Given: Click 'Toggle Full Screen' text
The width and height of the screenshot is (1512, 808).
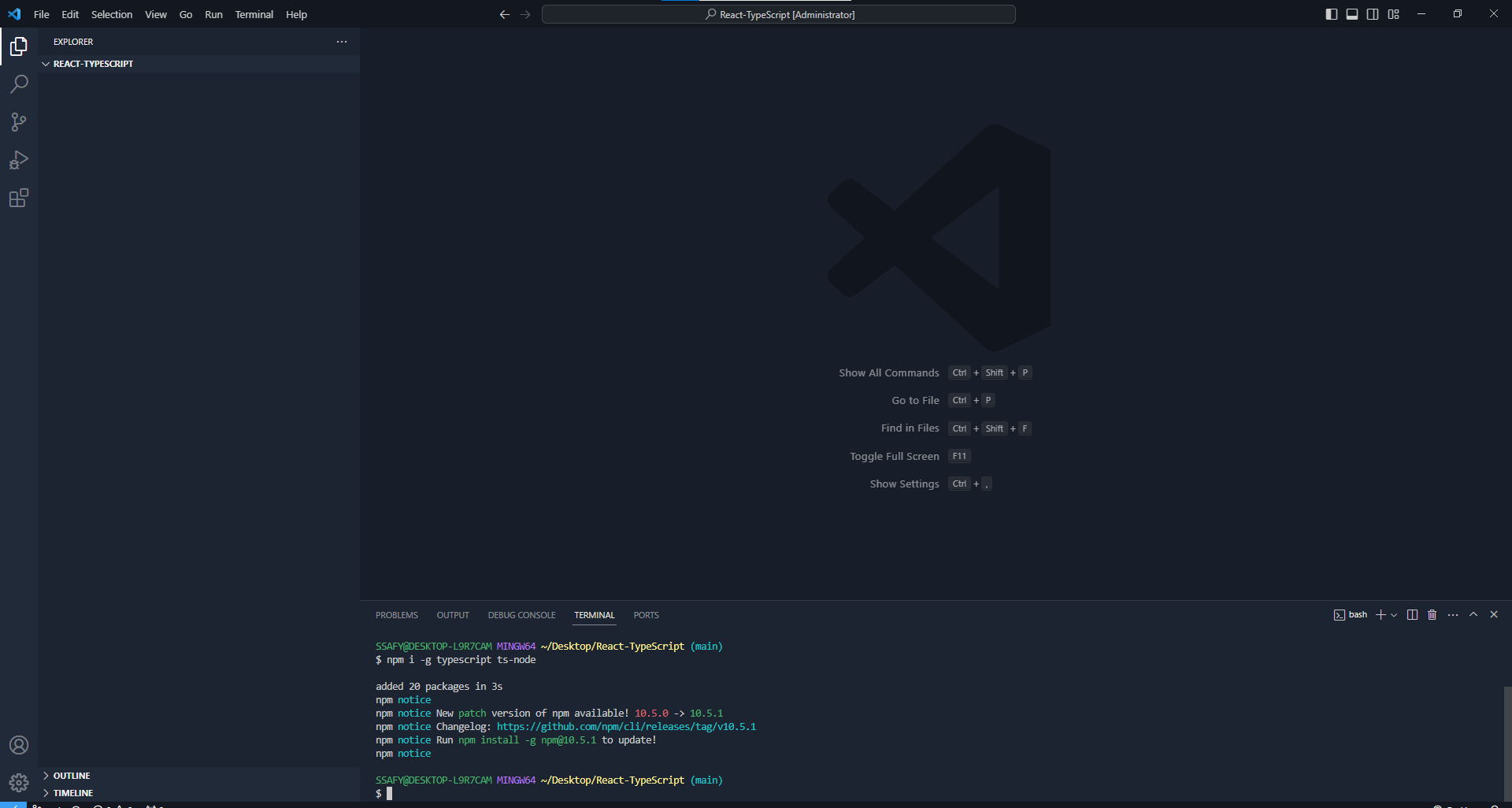Looking at the screenshot, I should pos(895,457).
